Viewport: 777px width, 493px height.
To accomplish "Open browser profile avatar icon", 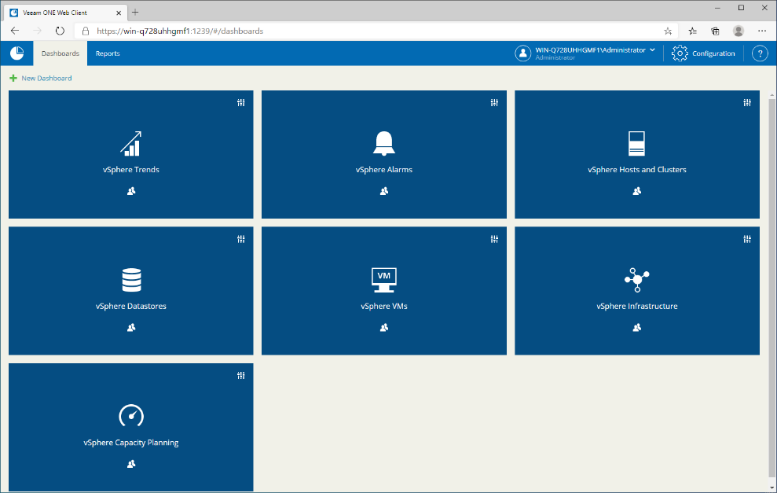I will 738,31.
